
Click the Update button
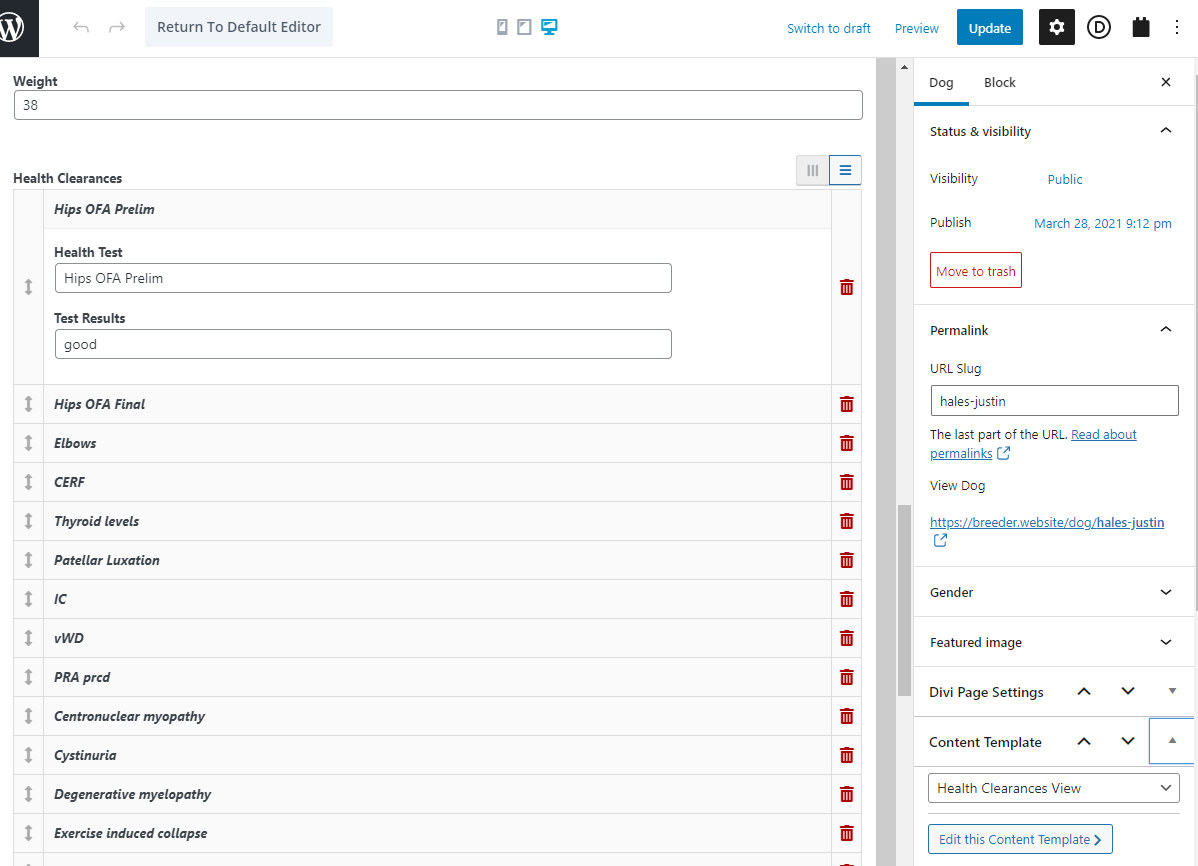(989, 28)
